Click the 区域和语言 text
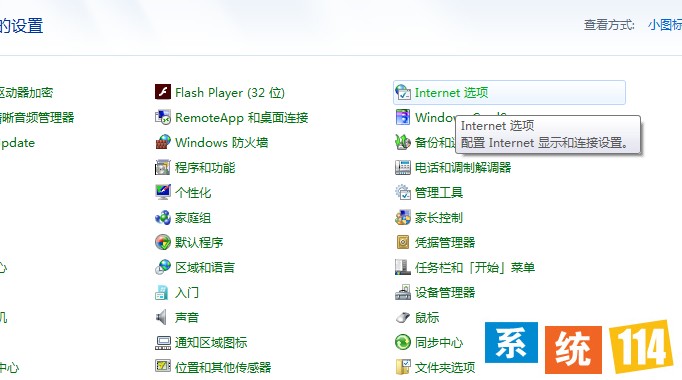This screenshot has width=682, height=380. [205, 267]
